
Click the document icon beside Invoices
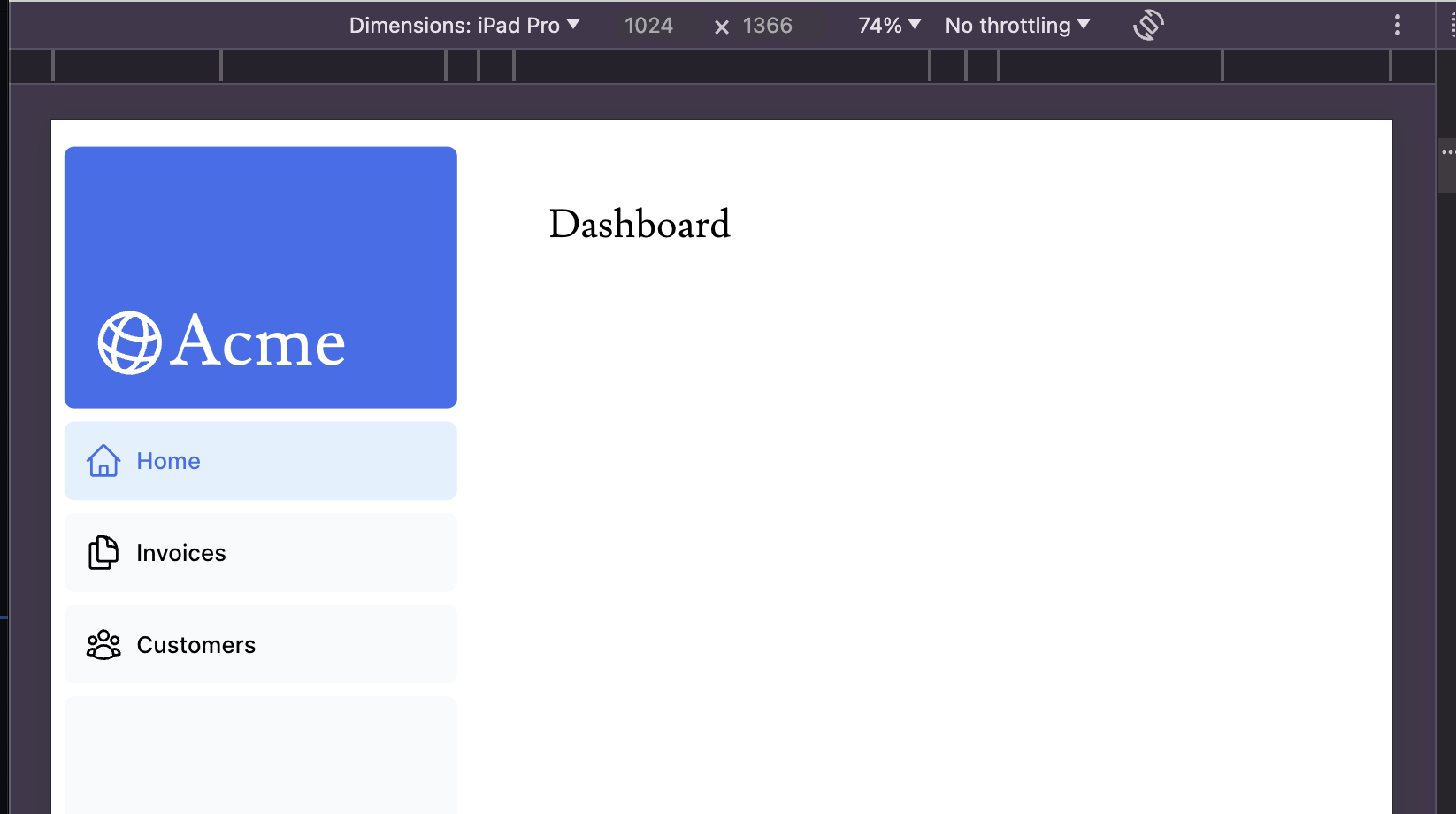103,553
